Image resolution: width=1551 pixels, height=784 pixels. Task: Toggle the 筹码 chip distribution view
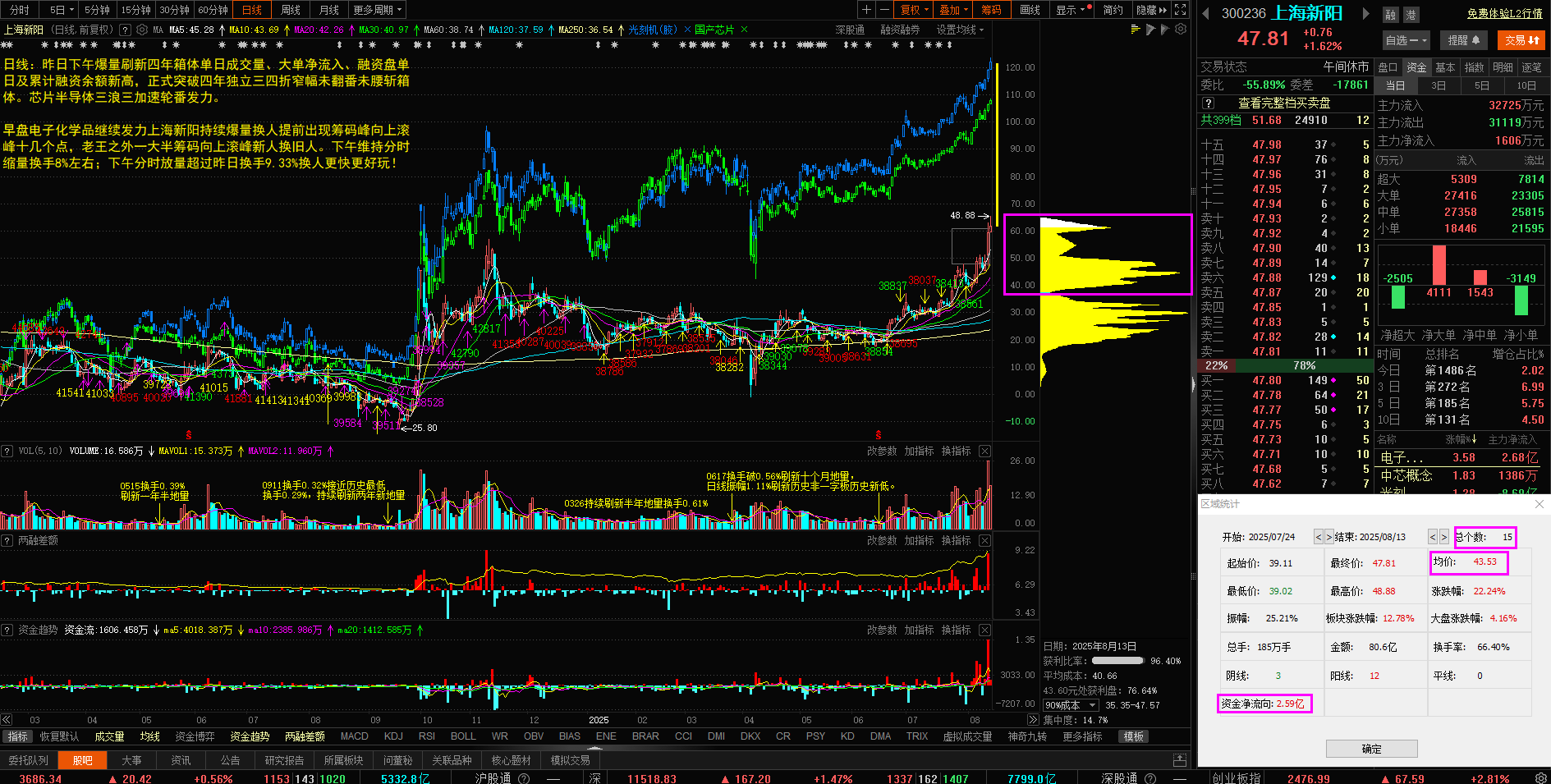[991, 10]
